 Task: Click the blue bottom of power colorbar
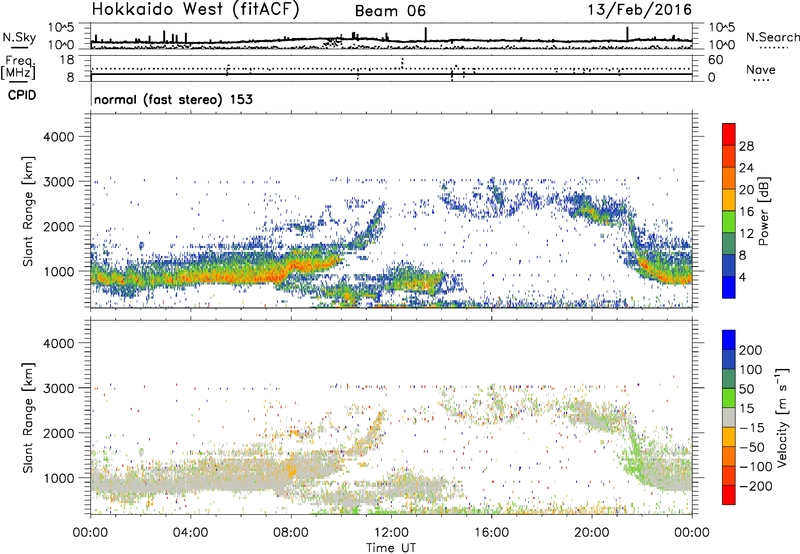coord(729,287)
